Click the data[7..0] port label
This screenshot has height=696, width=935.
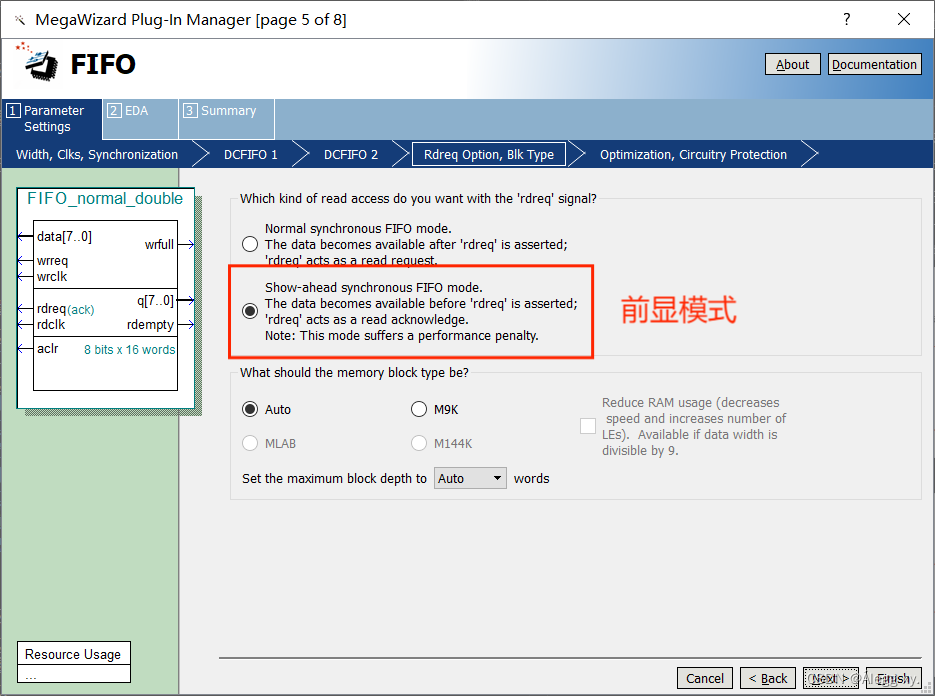(x=64, y=237)
